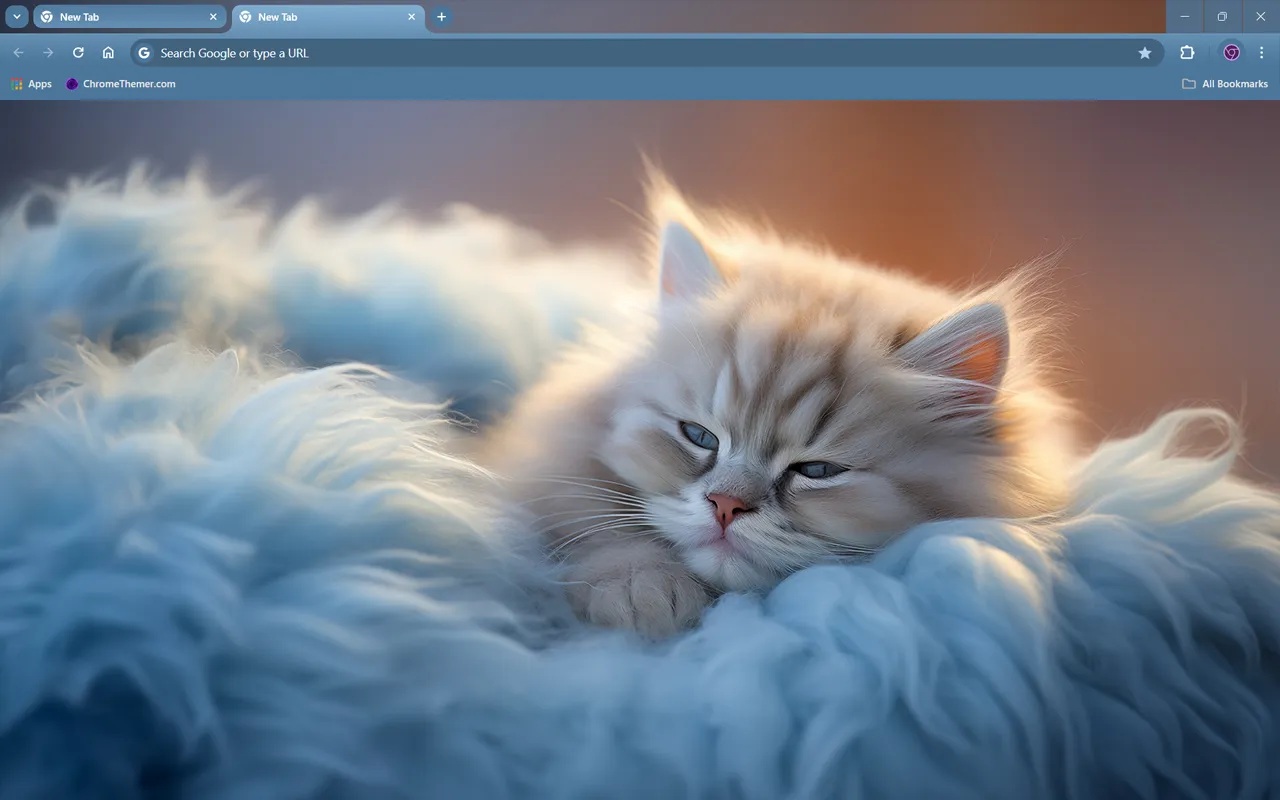Open the All Bookmarks folder
Viewport: 1280px width, 800px height.
(x=1225, y=84)
